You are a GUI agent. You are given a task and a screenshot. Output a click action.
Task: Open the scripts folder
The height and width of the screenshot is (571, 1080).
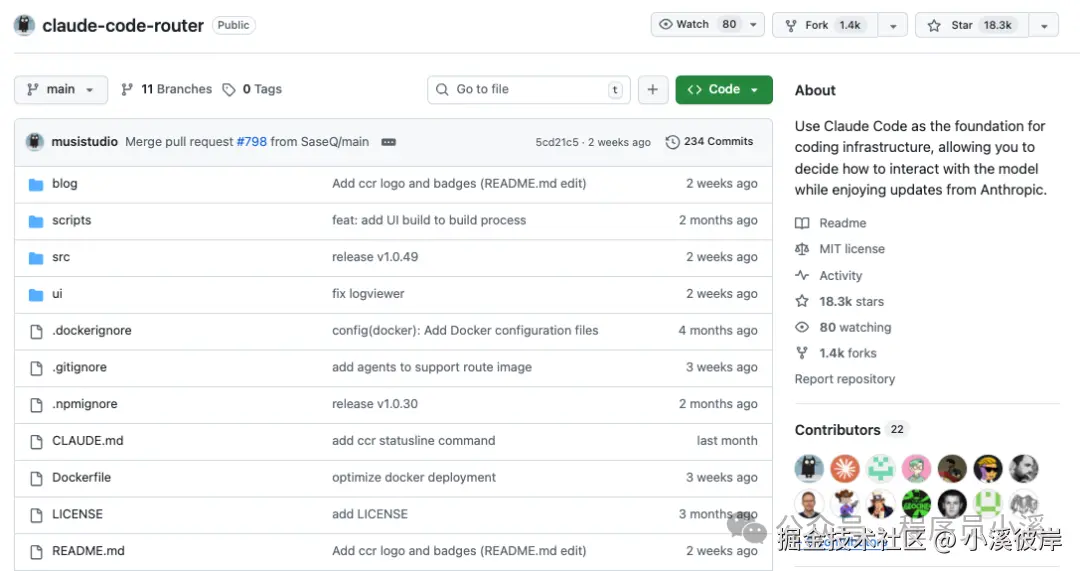pos(72,220)
